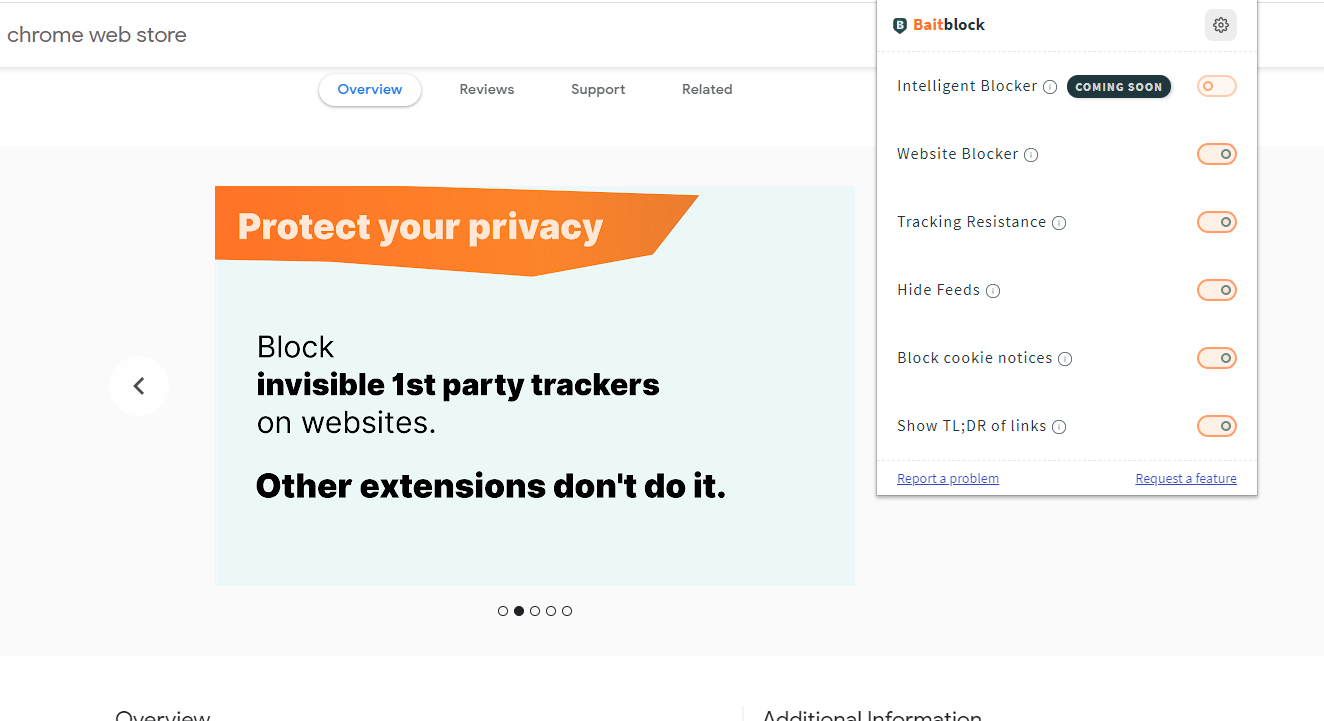Click the Baitblock shield logo

[x=900, y=26]
